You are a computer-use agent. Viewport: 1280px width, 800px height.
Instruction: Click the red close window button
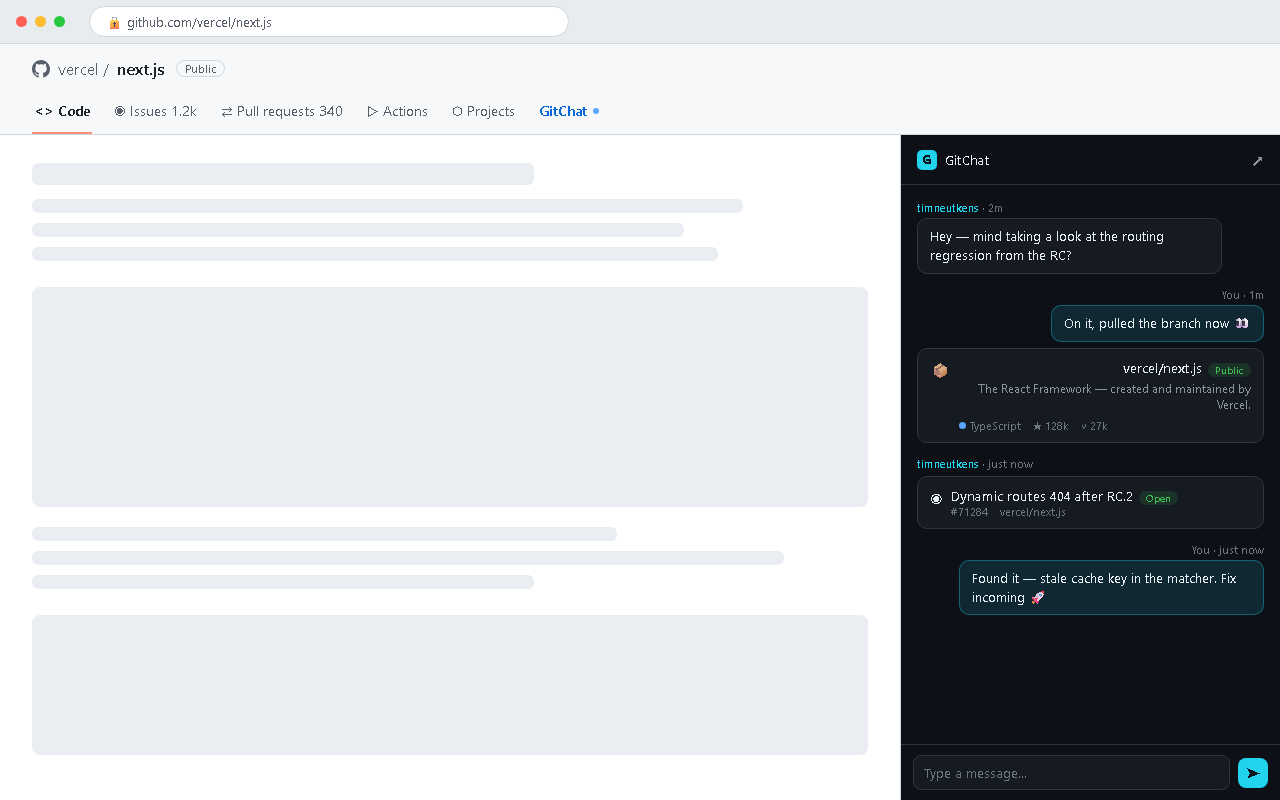[22, 21]
